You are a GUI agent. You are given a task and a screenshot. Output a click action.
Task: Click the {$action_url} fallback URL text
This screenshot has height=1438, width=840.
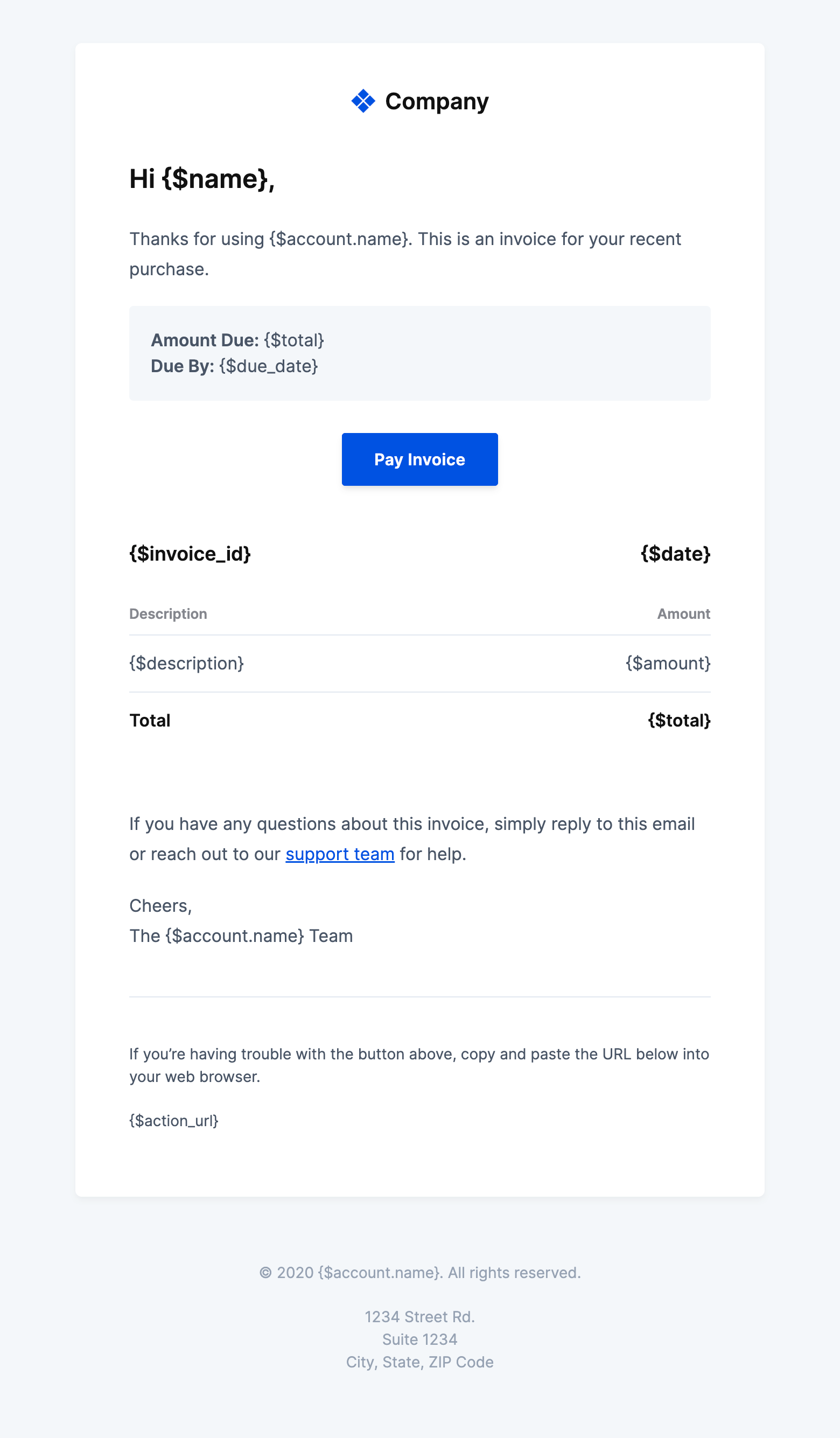point(173,1121)
